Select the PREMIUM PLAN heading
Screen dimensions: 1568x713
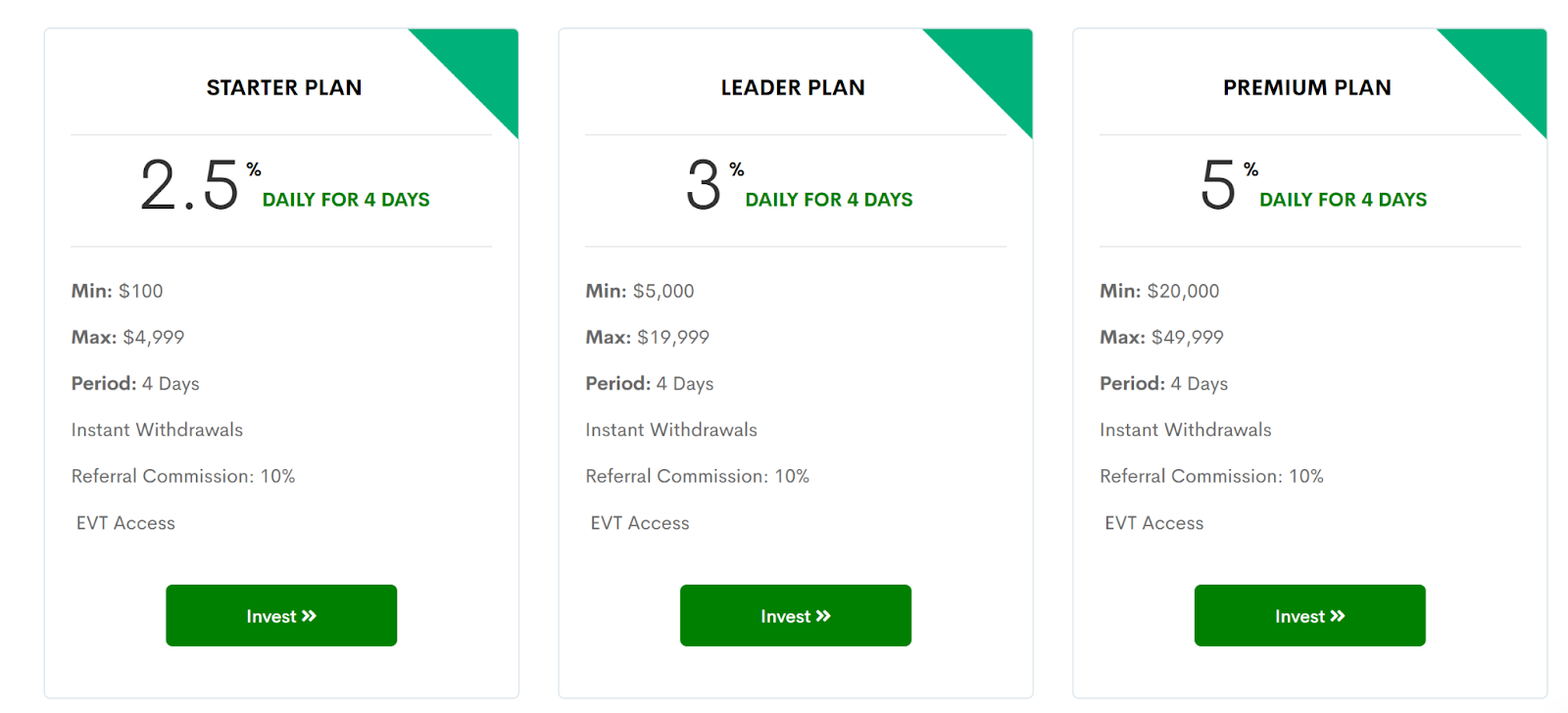point(1306,88)
